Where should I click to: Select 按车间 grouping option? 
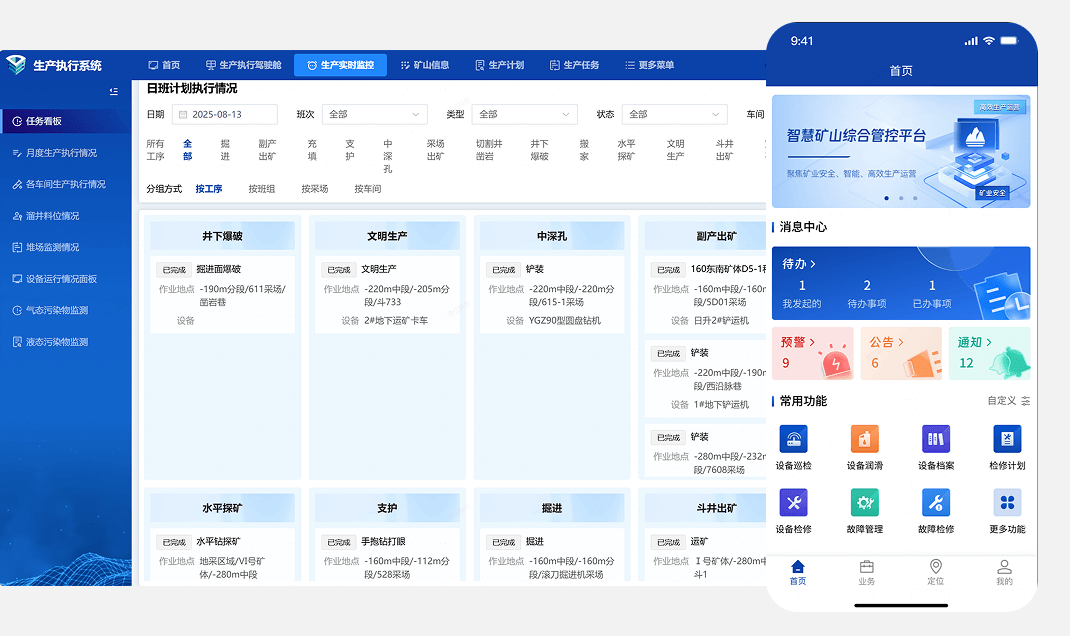(x=368, y=189)
